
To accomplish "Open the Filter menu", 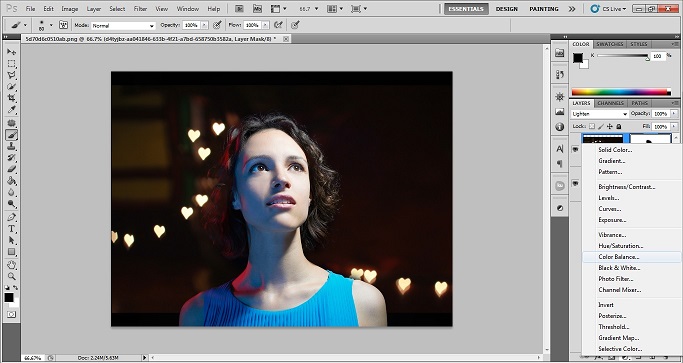I will (140, 9).
